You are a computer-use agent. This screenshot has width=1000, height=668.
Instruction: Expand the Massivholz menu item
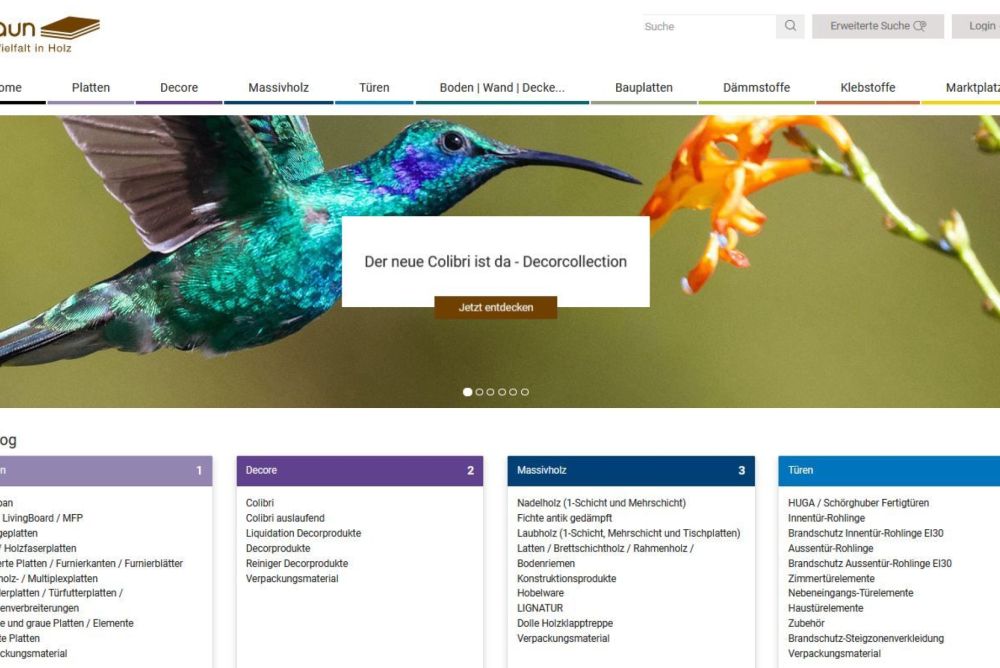coord(279,88)
